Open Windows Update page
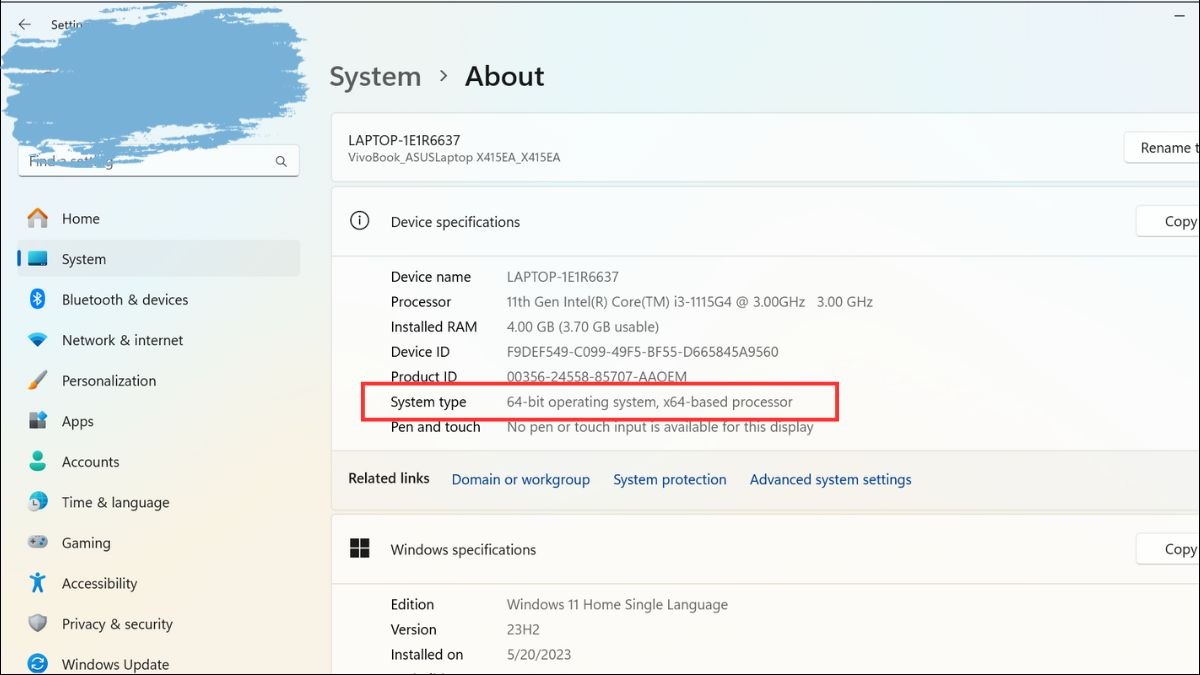The image size is (1200, 675). pos(159,664)
